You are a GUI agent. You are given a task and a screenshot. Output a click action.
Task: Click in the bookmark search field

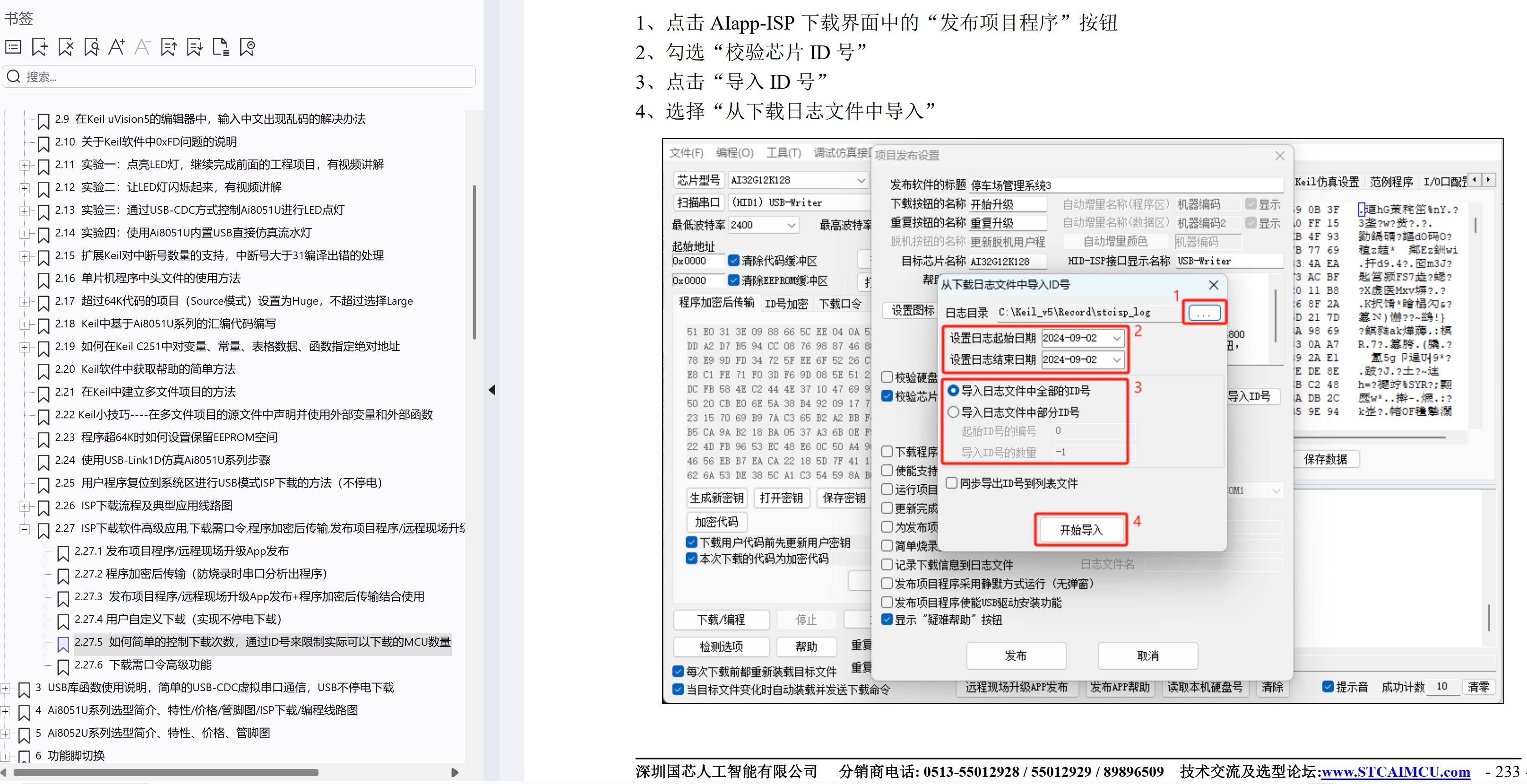click(249, 77)
